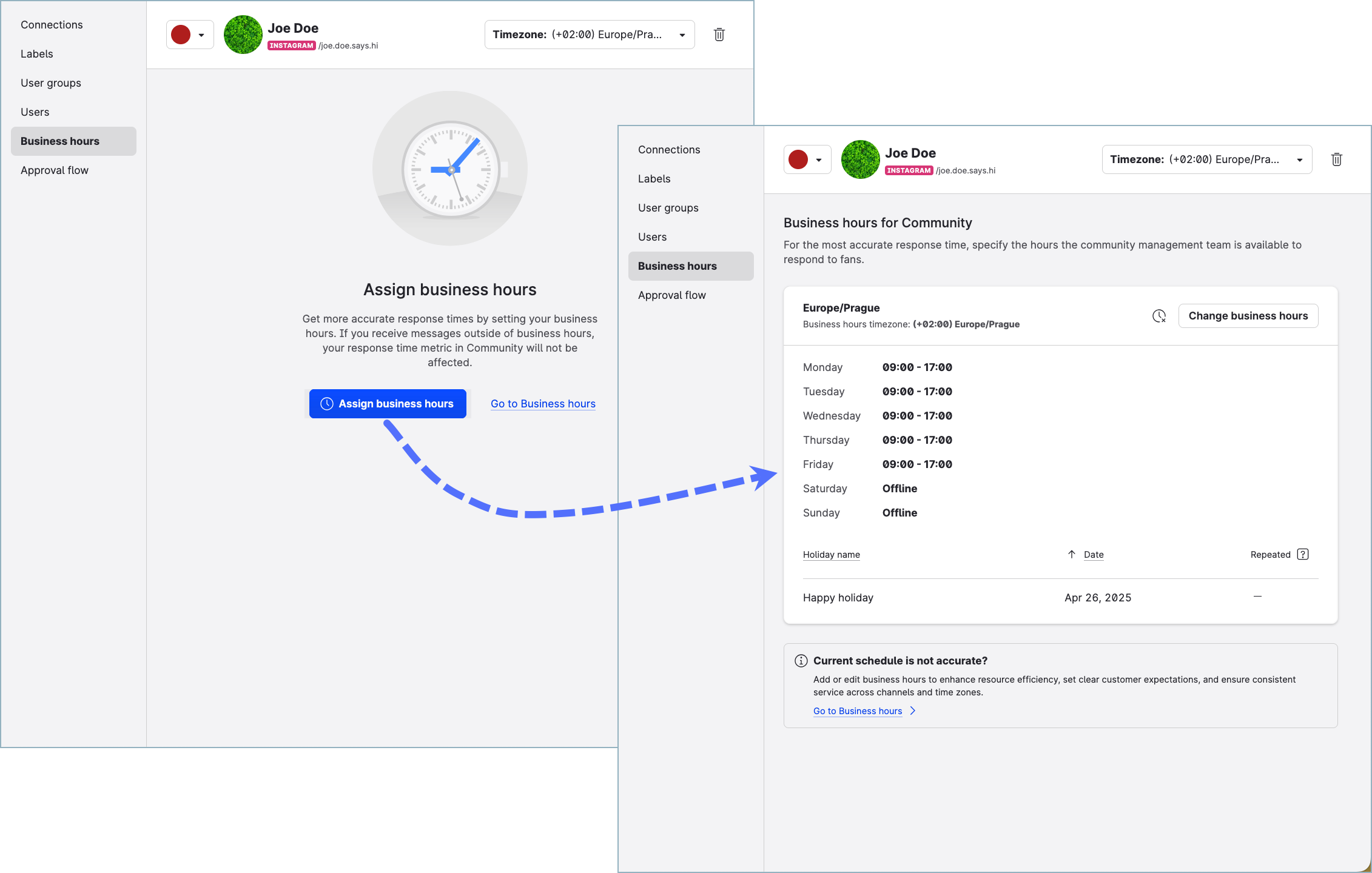Screen dimensions: 1372x873
Task: Select Approval flow in the right sidebar
Action: point(671,295)
